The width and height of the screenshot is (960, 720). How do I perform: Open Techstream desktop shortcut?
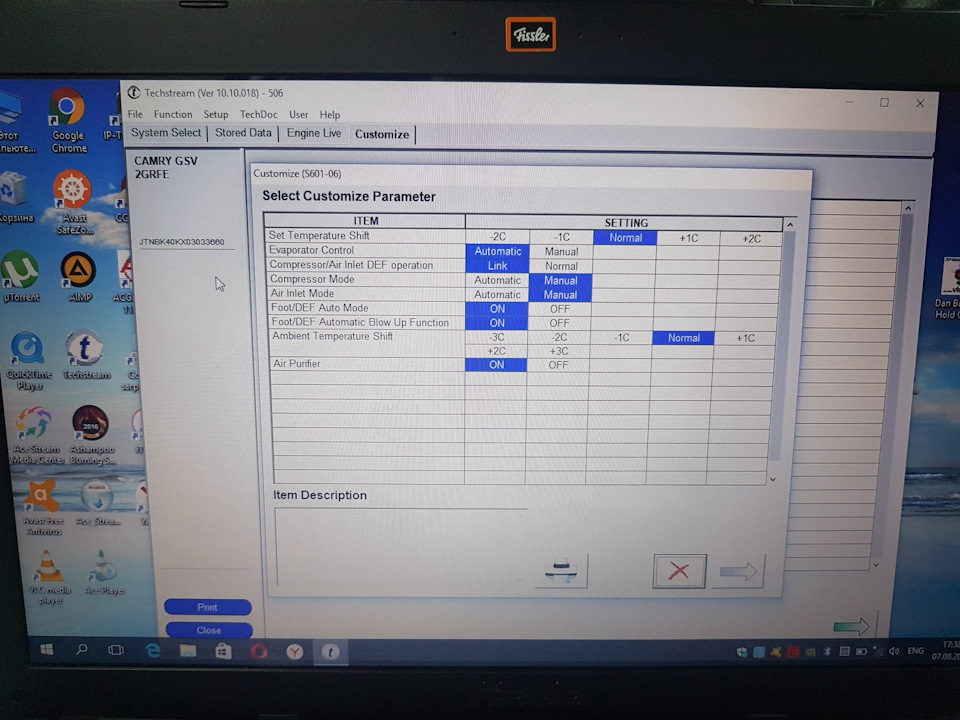click(85, 354)
